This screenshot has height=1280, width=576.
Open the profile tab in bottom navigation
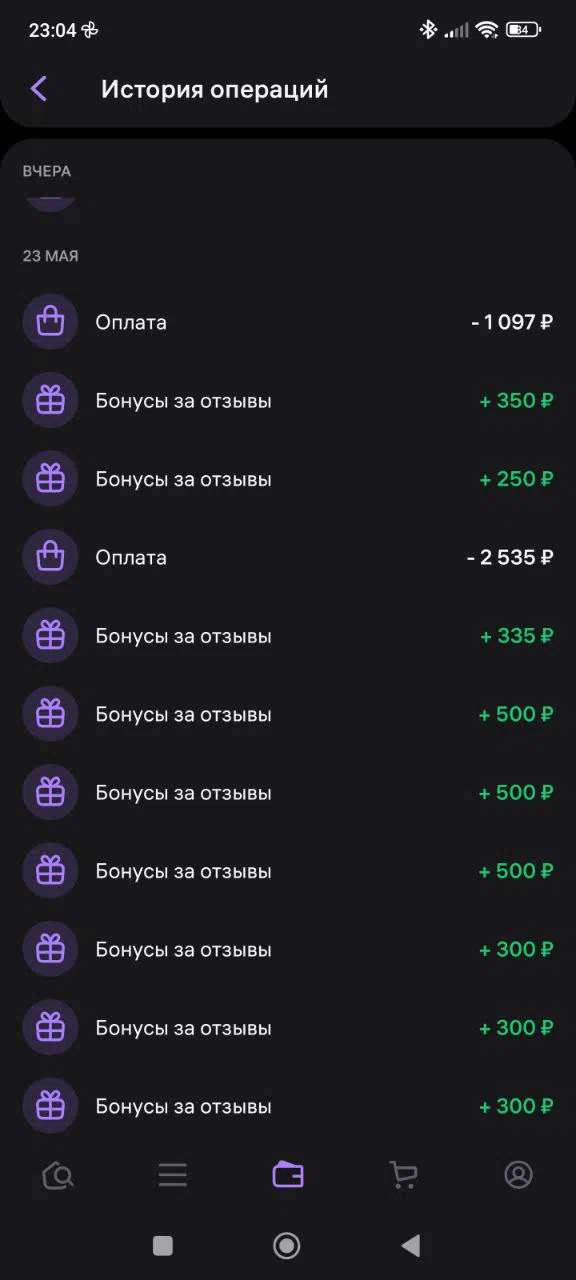pos(518,1175)
